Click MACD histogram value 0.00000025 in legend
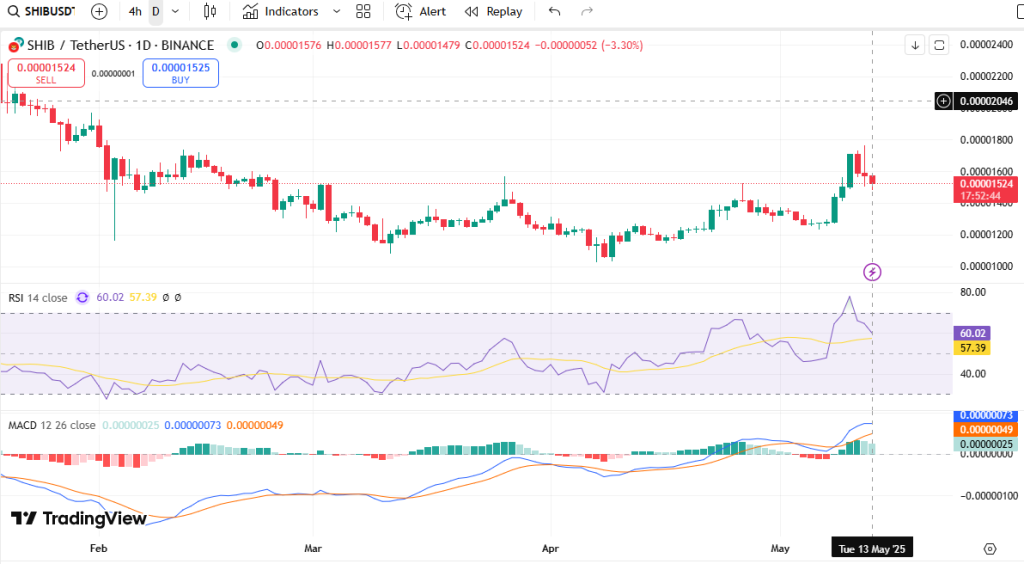Image resolution: width=1024 pixels, height=564 pixels. [131, 425]
